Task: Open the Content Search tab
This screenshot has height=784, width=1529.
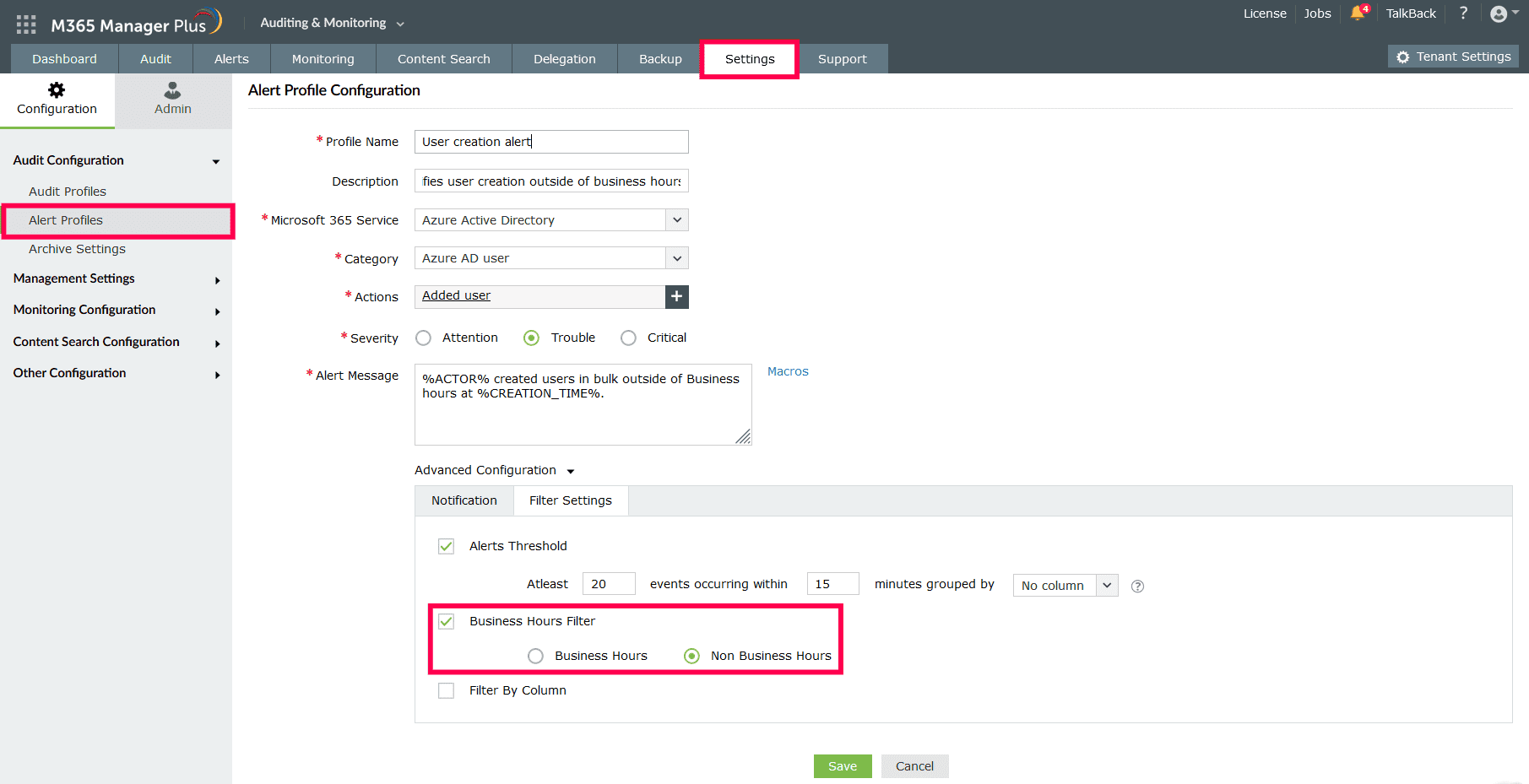Action: [x=444, y=59]
